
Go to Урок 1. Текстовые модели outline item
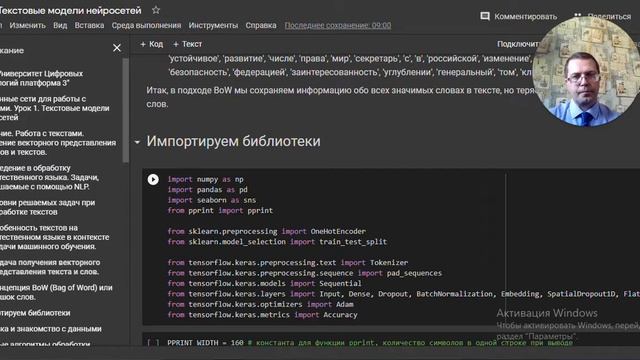(x=55, y=108)
